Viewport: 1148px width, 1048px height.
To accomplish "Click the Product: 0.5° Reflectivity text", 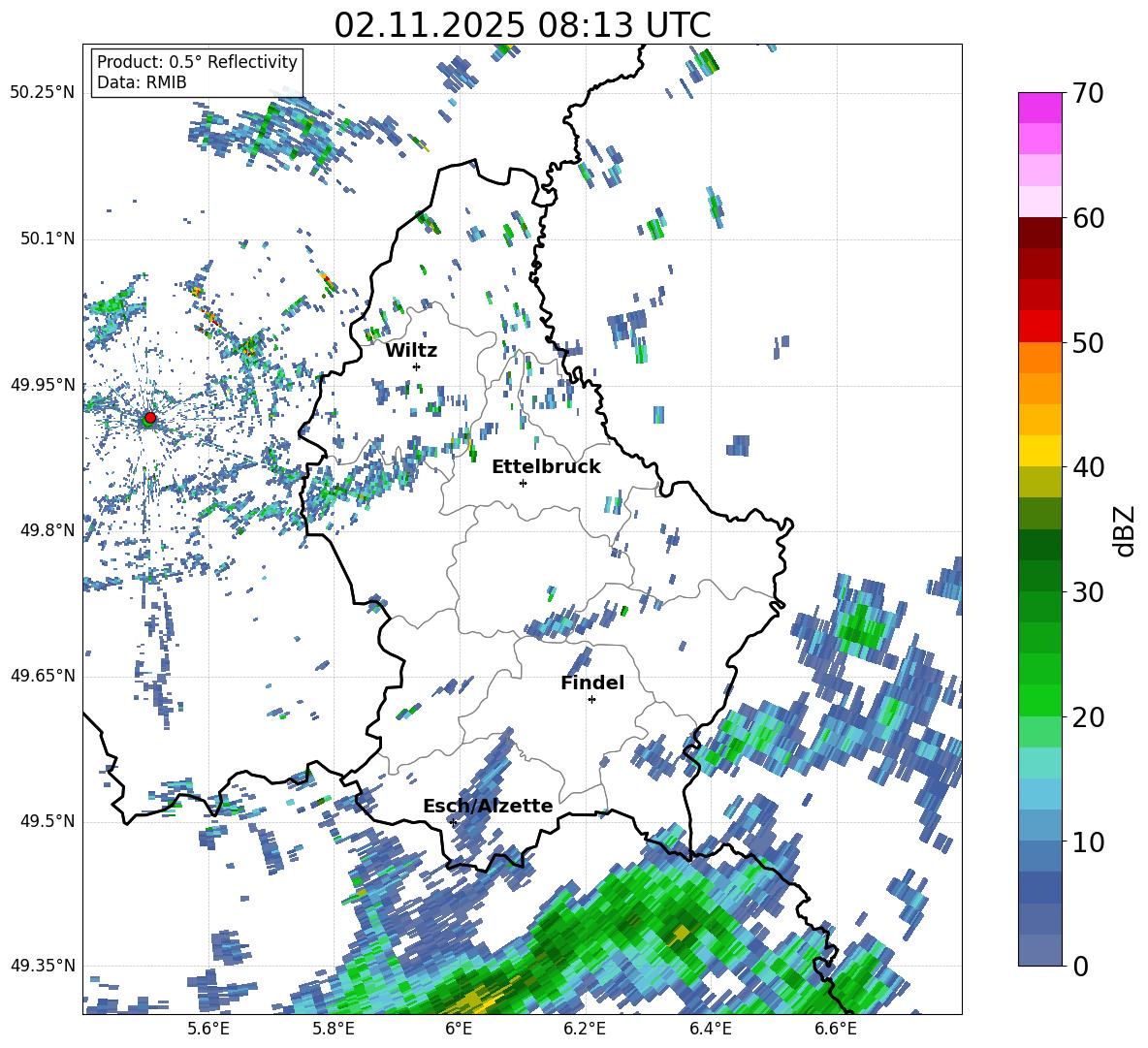I will tap(197, 62).
